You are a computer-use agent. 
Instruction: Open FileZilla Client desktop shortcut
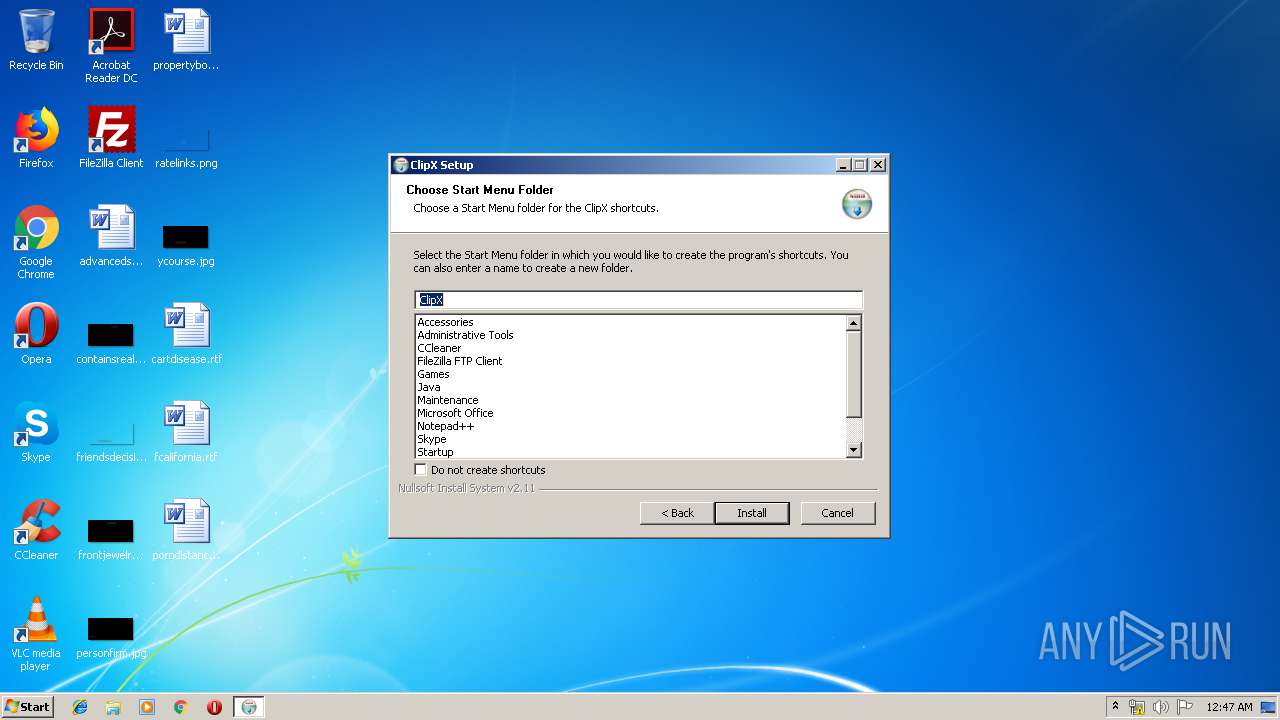[x=111, y=138]
